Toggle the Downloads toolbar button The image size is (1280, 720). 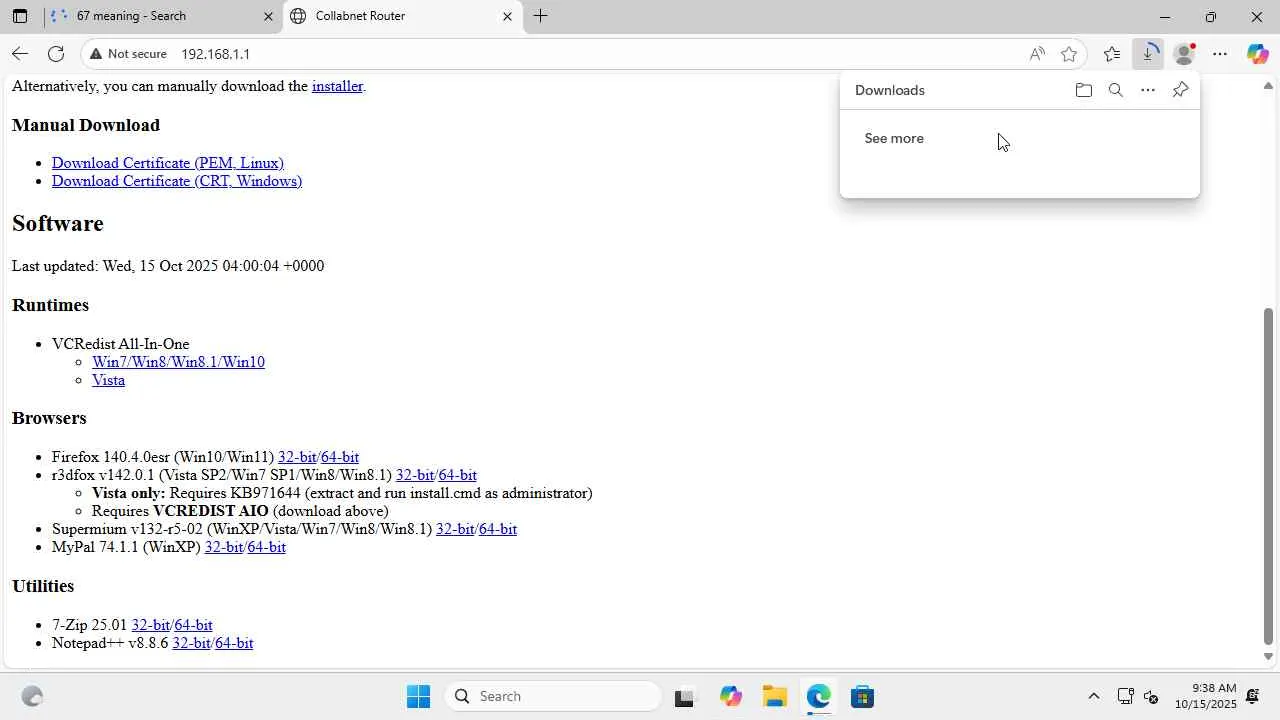click(x=1148, y=54)
